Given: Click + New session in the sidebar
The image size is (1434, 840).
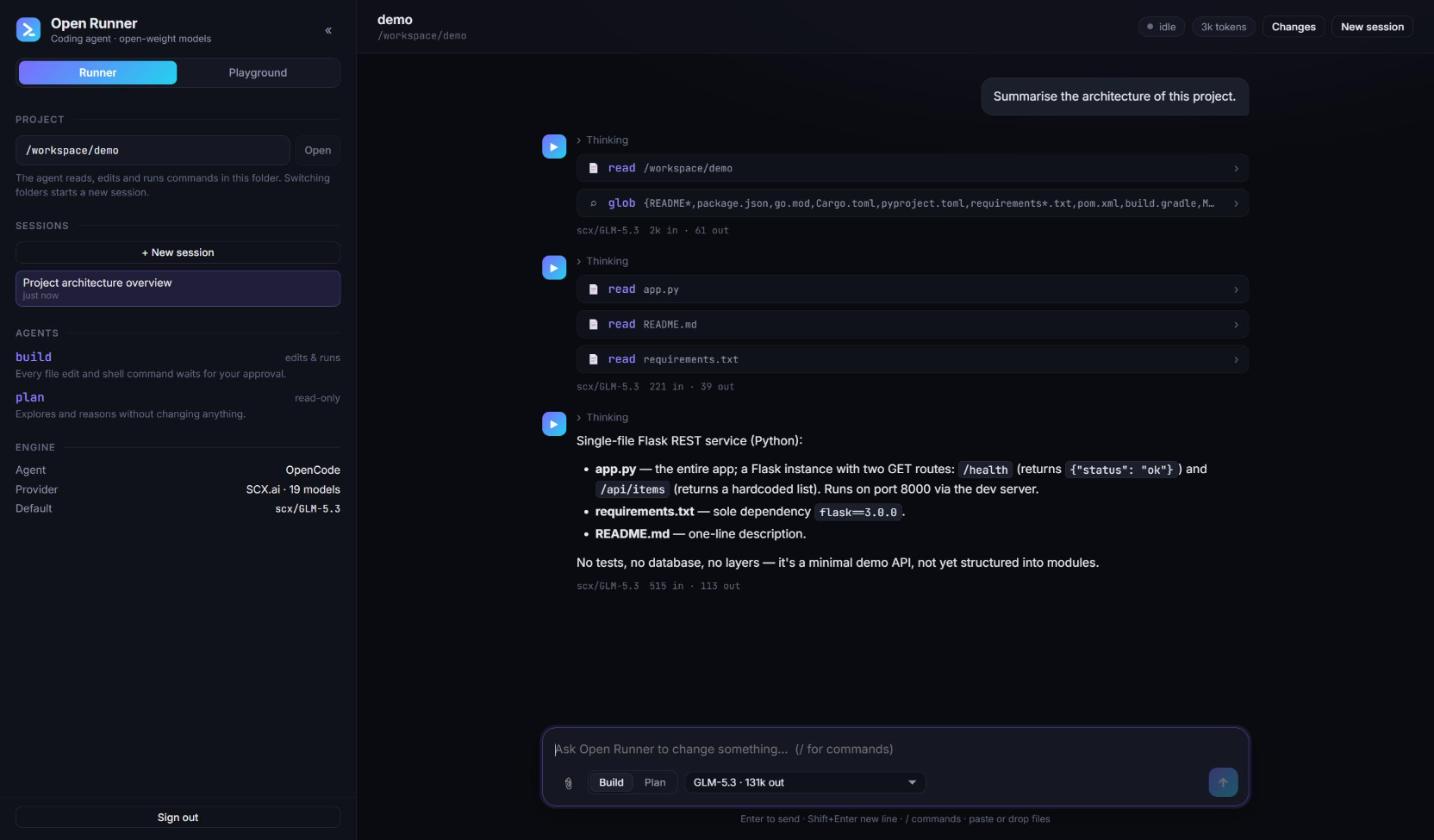Looking at the screenshot, I should coord(178,253).
